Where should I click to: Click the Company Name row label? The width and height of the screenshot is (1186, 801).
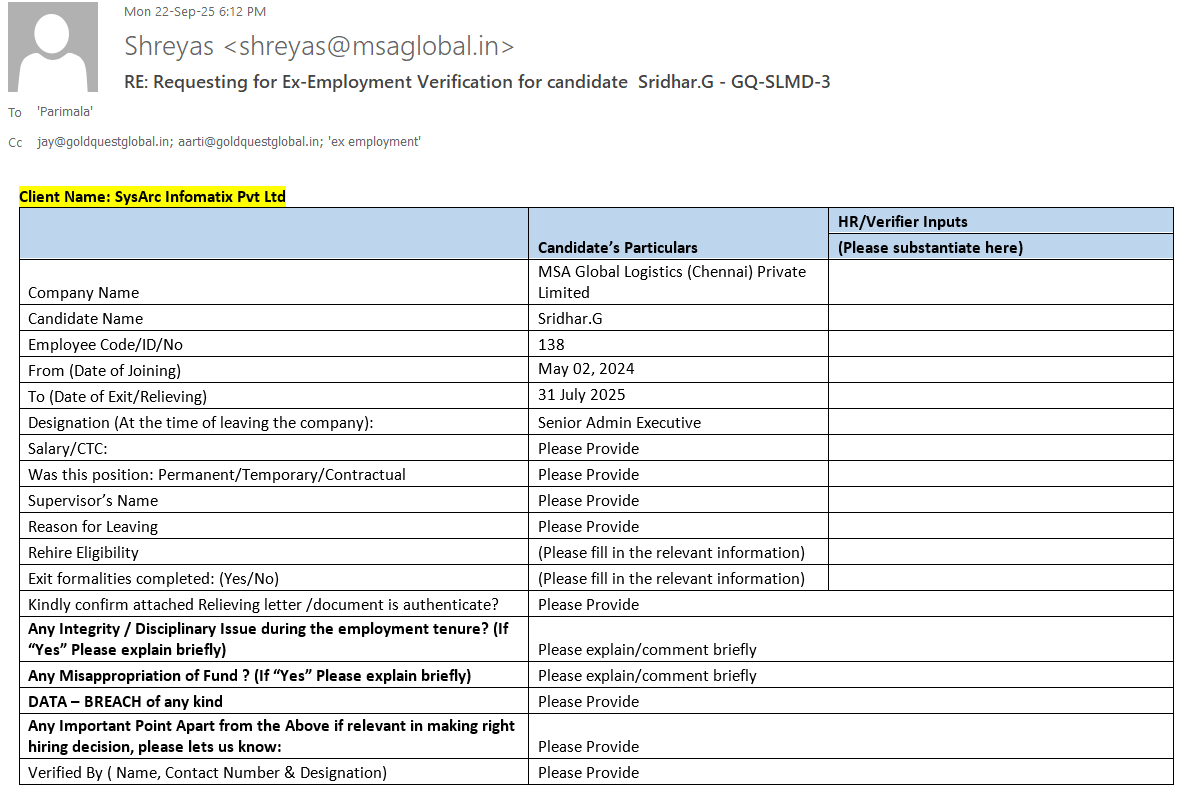(x=84, y=293)
